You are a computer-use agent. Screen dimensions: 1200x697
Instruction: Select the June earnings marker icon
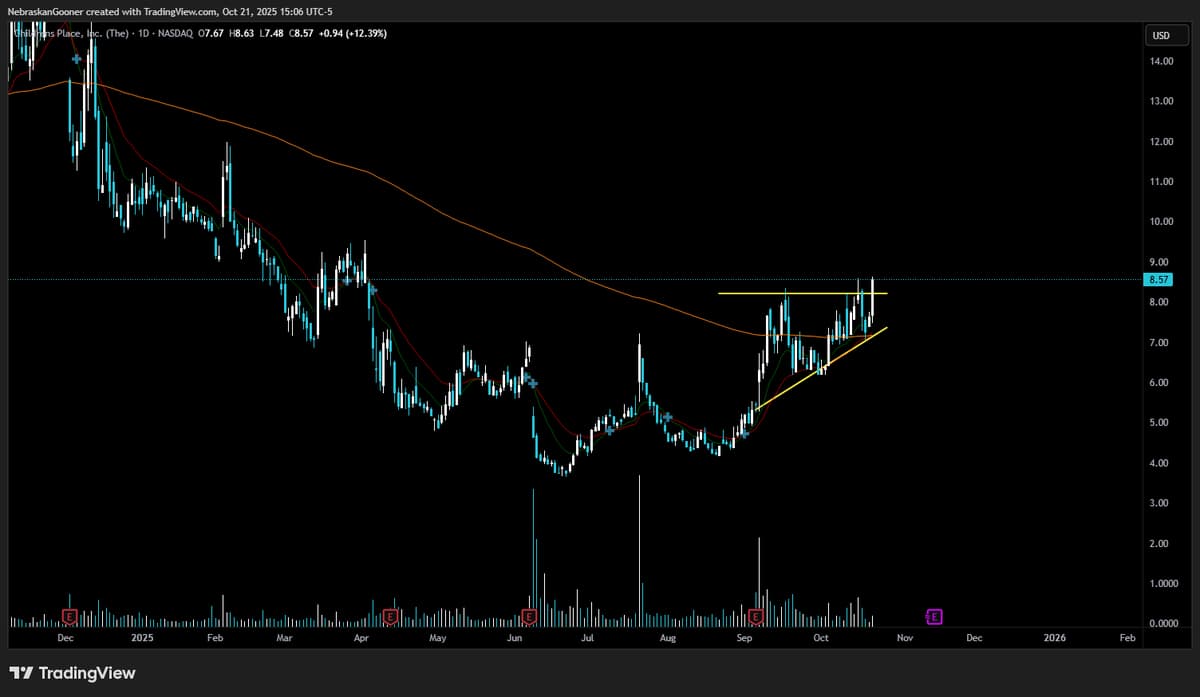(x=528, y=617)
